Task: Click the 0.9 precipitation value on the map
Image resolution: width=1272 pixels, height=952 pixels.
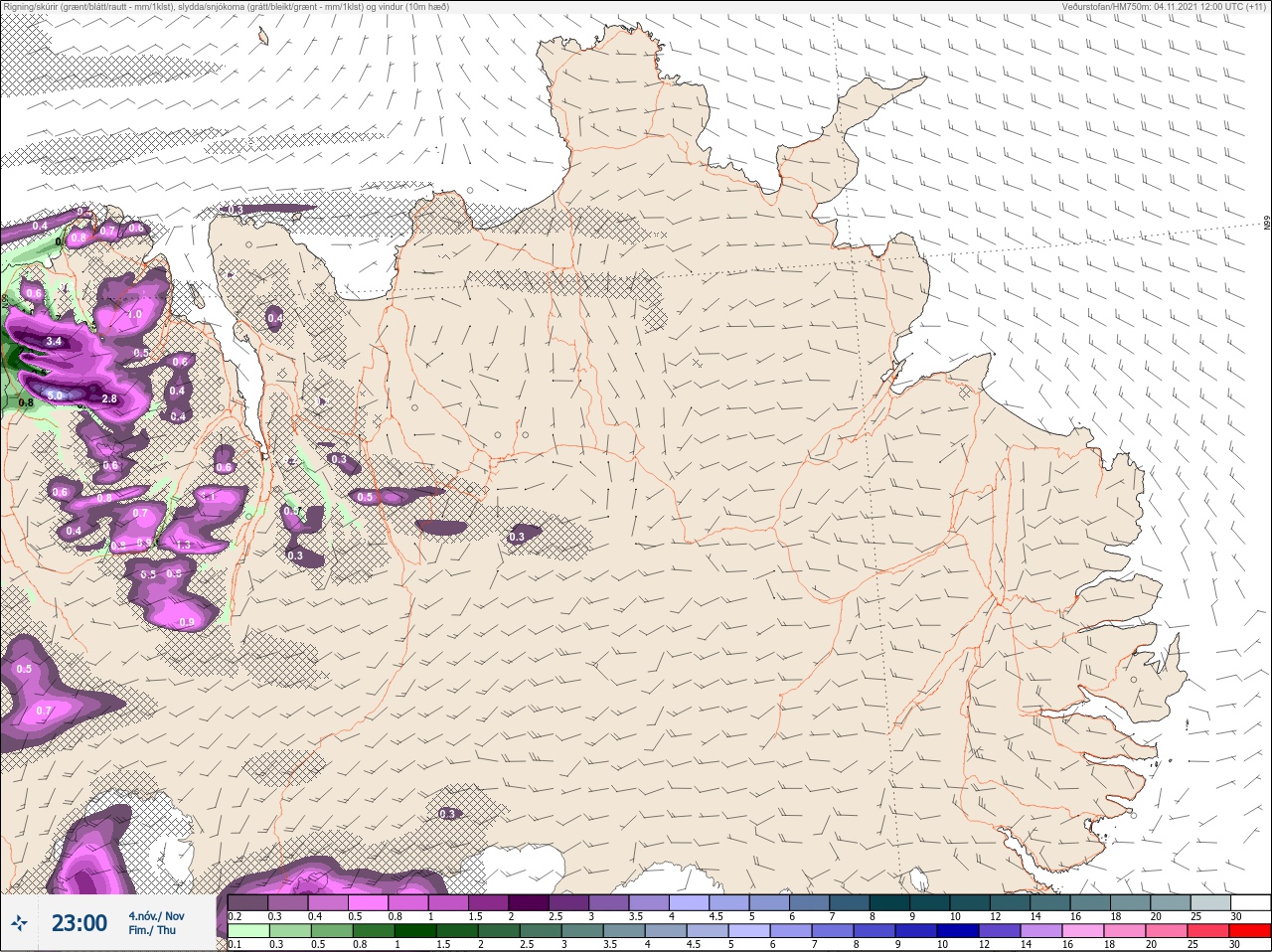Action: coord(187,623)
